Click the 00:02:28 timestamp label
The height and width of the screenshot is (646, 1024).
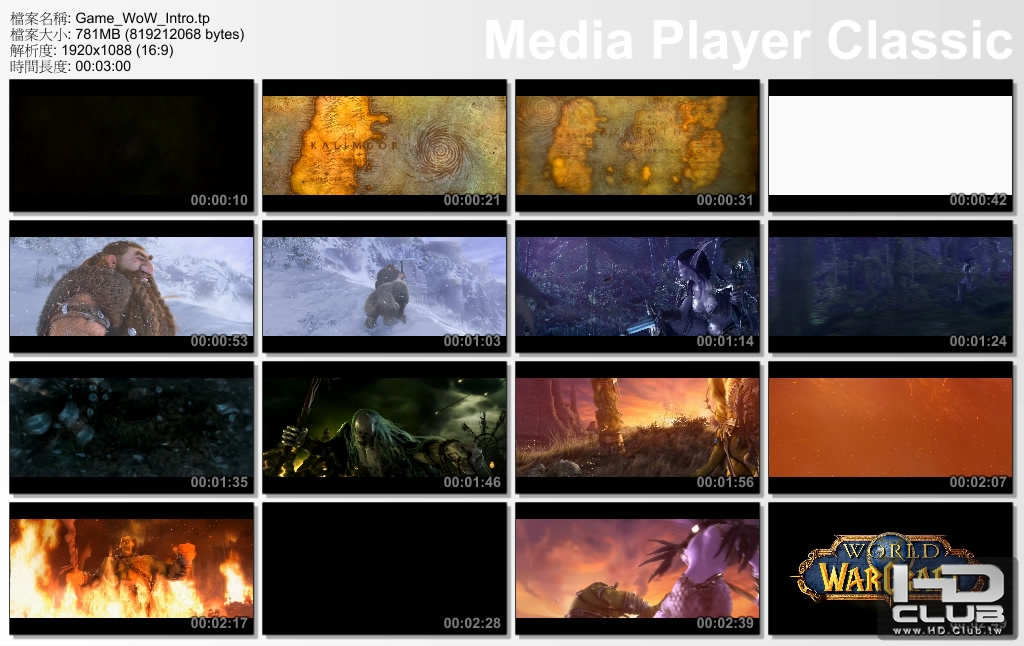472,623
